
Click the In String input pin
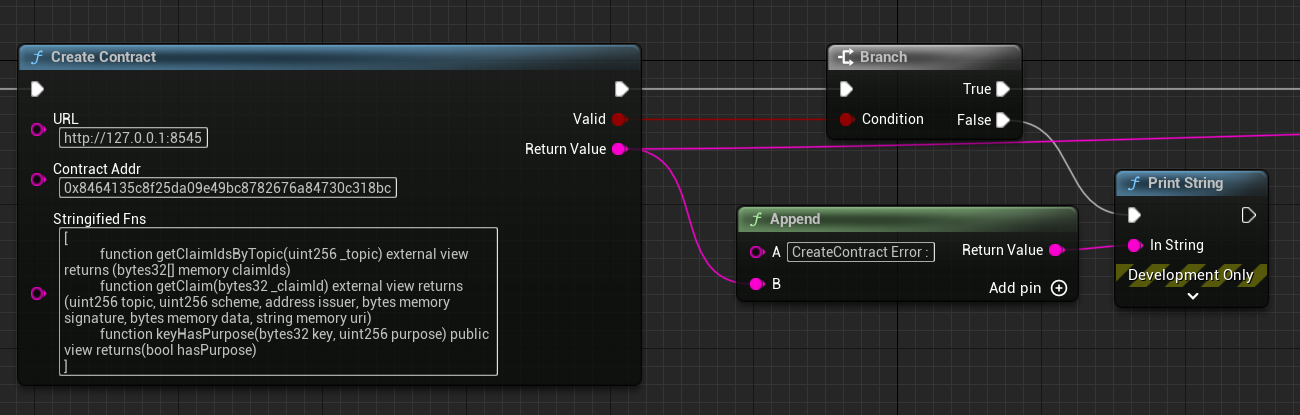pos(1134,245)
